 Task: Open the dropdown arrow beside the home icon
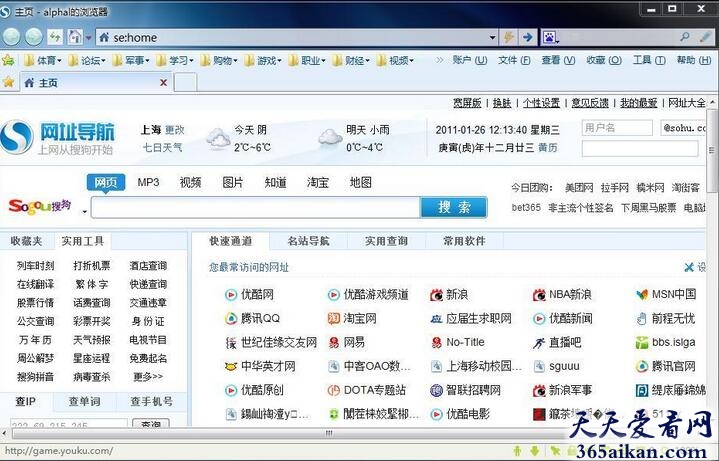point(88,37)
